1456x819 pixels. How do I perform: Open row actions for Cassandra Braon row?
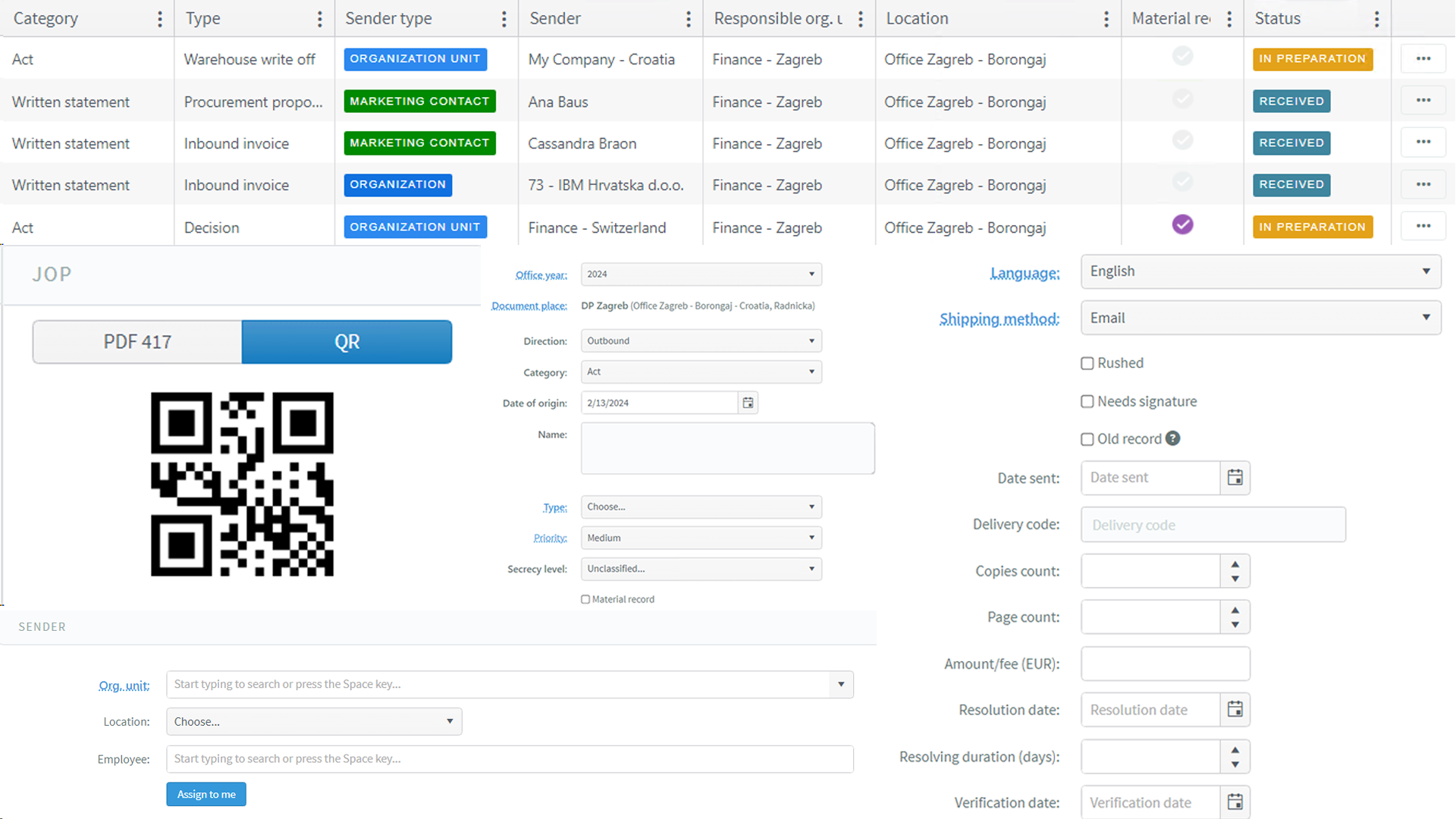[1423, 142]
